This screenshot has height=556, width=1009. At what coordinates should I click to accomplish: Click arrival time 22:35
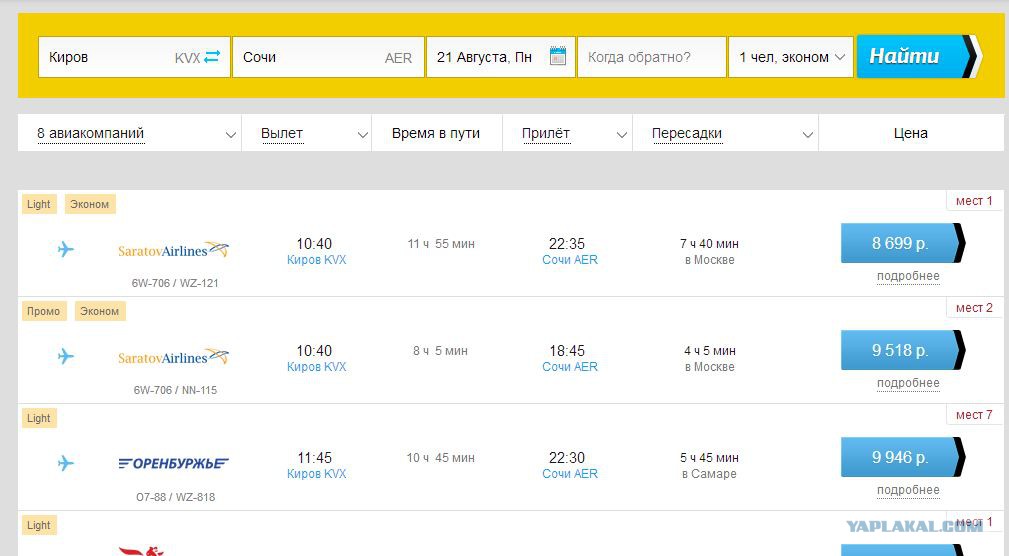pyautogui.click(x=567, y=244)
